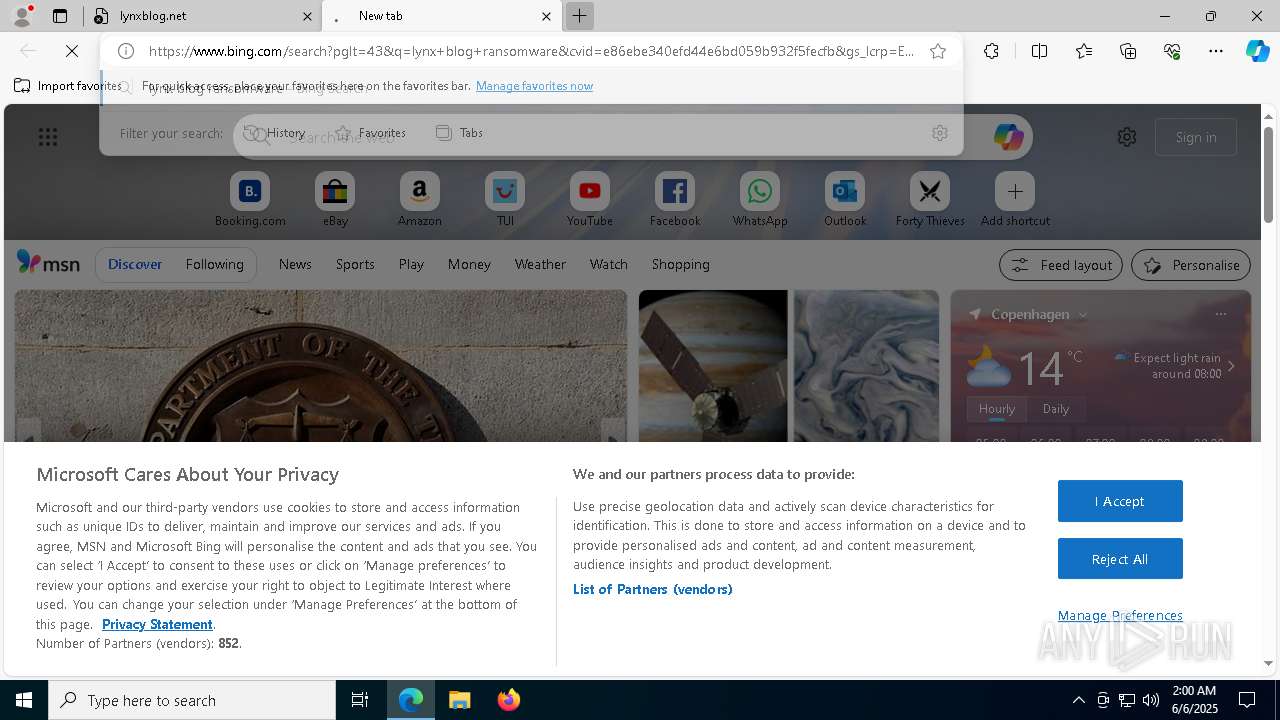The width and height of the screenshot is (1280, 720).
Task: View site information icon in address bar
Action: click(x=126, y=51)
